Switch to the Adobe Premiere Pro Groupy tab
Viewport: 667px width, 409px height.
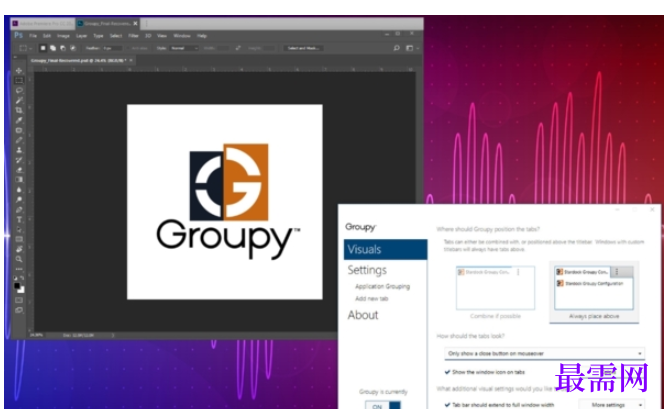42,23
